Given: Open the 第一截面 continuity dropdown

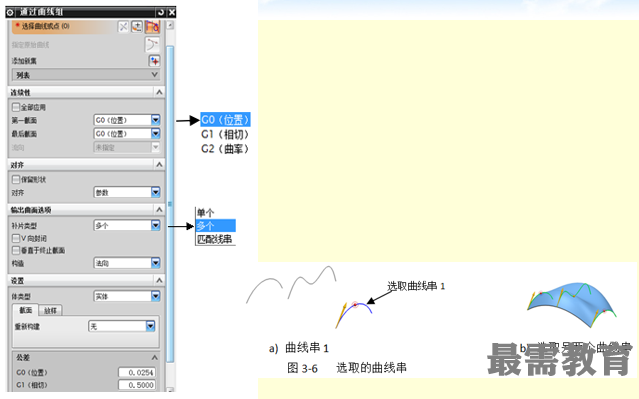Looking at the screenshot, I should tap(127, 120).
